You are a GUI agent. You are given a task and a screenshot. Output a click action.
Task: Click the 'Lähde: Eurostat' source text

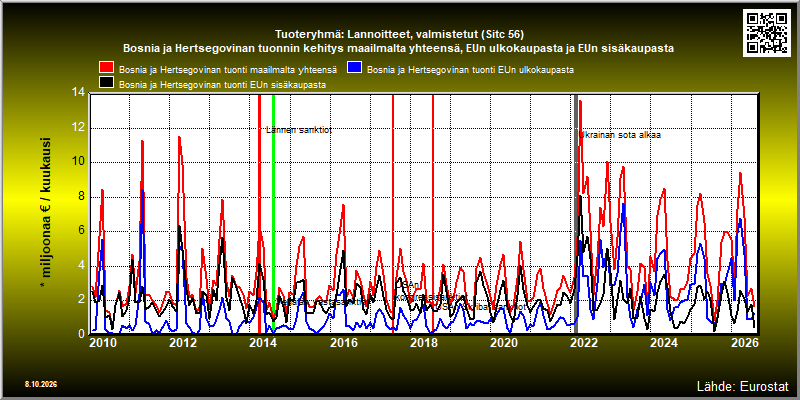coord(743,385)
